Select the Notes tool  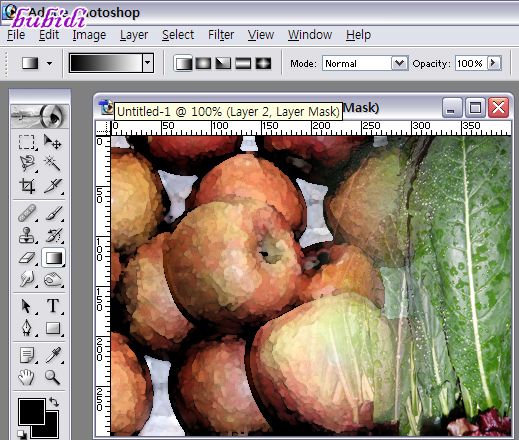pos(27,355)
